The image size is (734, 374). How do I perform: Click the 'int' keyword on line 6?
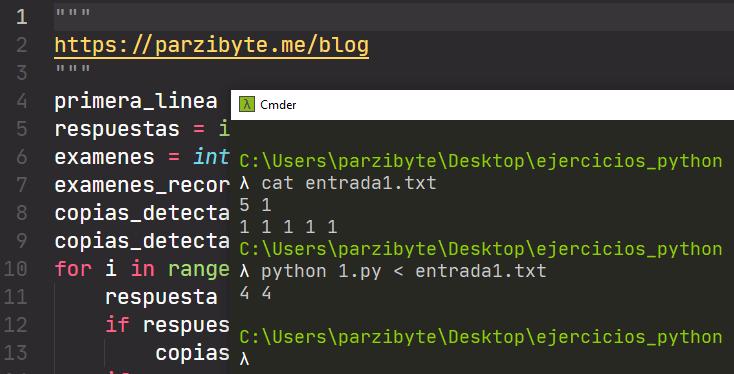tap(212, 157)
